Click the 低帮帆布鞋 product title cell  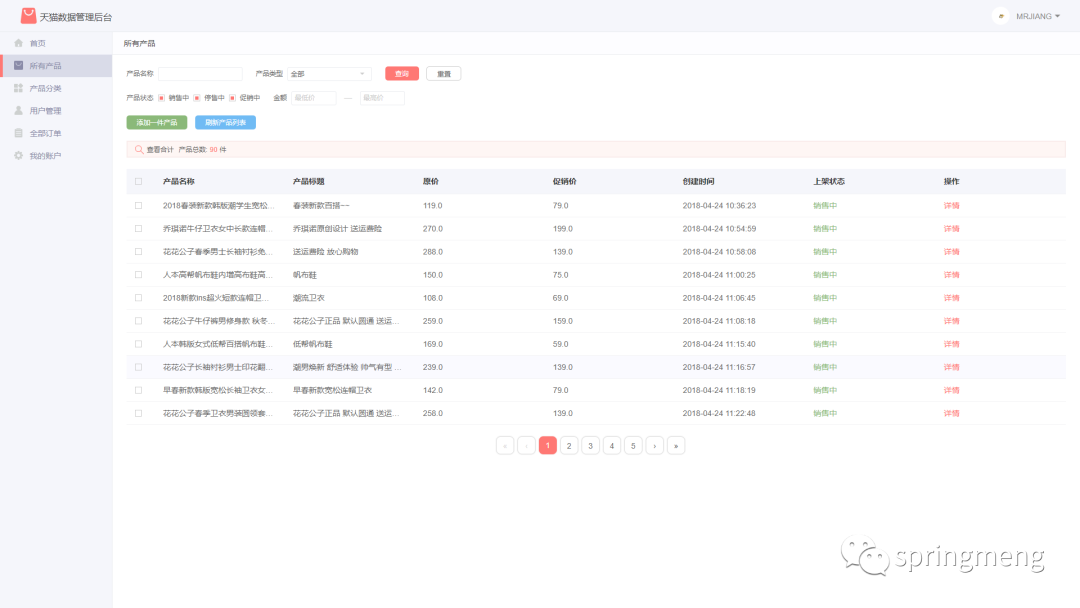coord(313,344)
